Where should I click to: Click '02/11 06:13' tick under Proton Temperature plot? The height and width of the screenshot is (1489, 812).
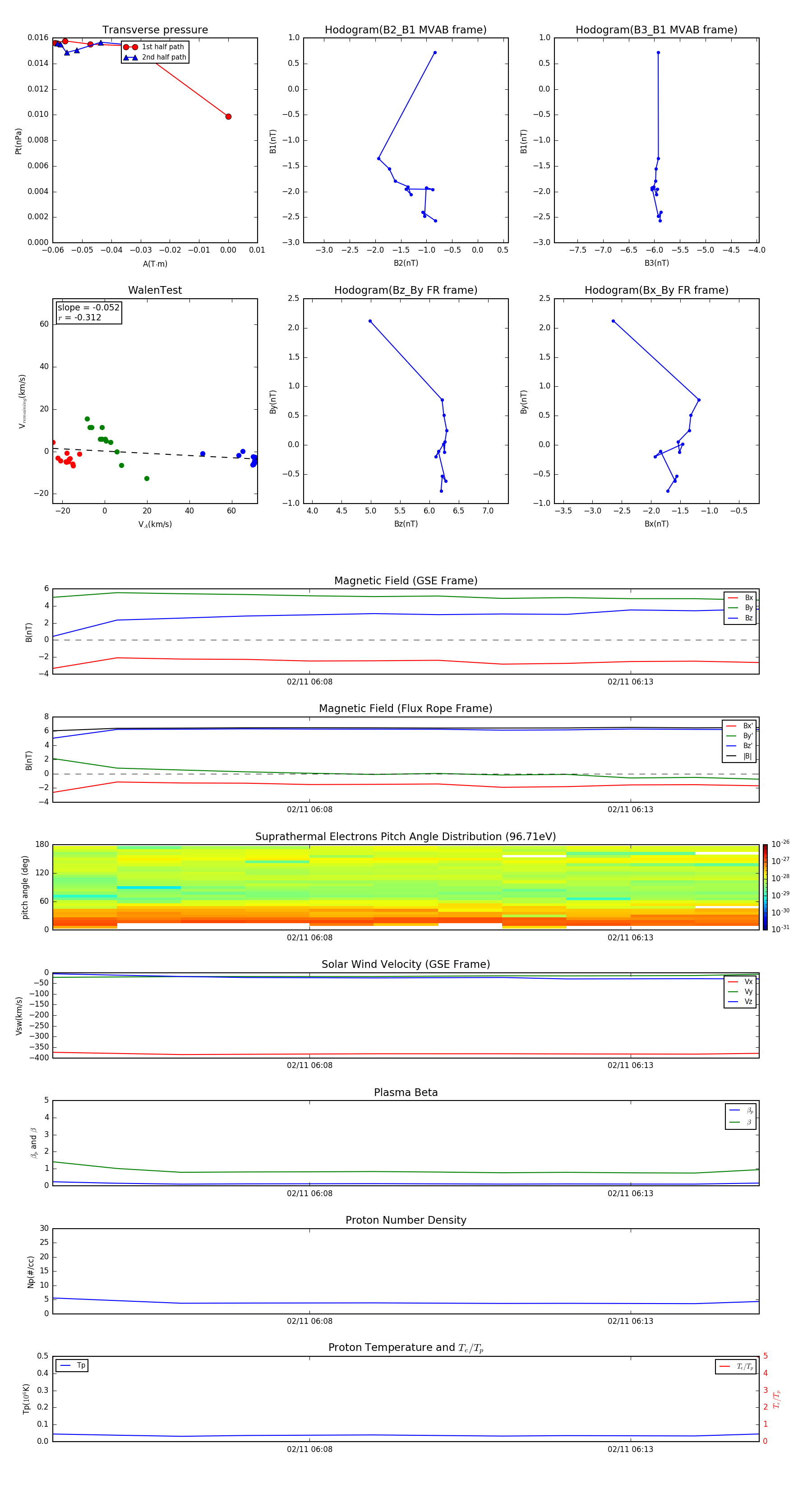(630, 1449)
